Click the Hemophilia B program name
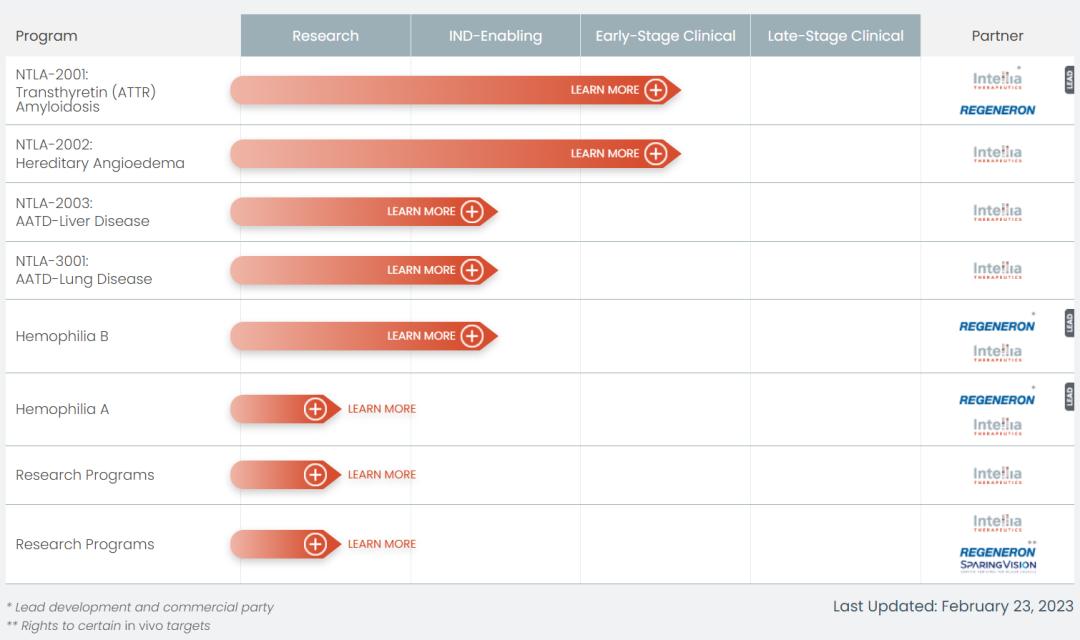The height and width of the screenshot is (640, 1080). 62,336
